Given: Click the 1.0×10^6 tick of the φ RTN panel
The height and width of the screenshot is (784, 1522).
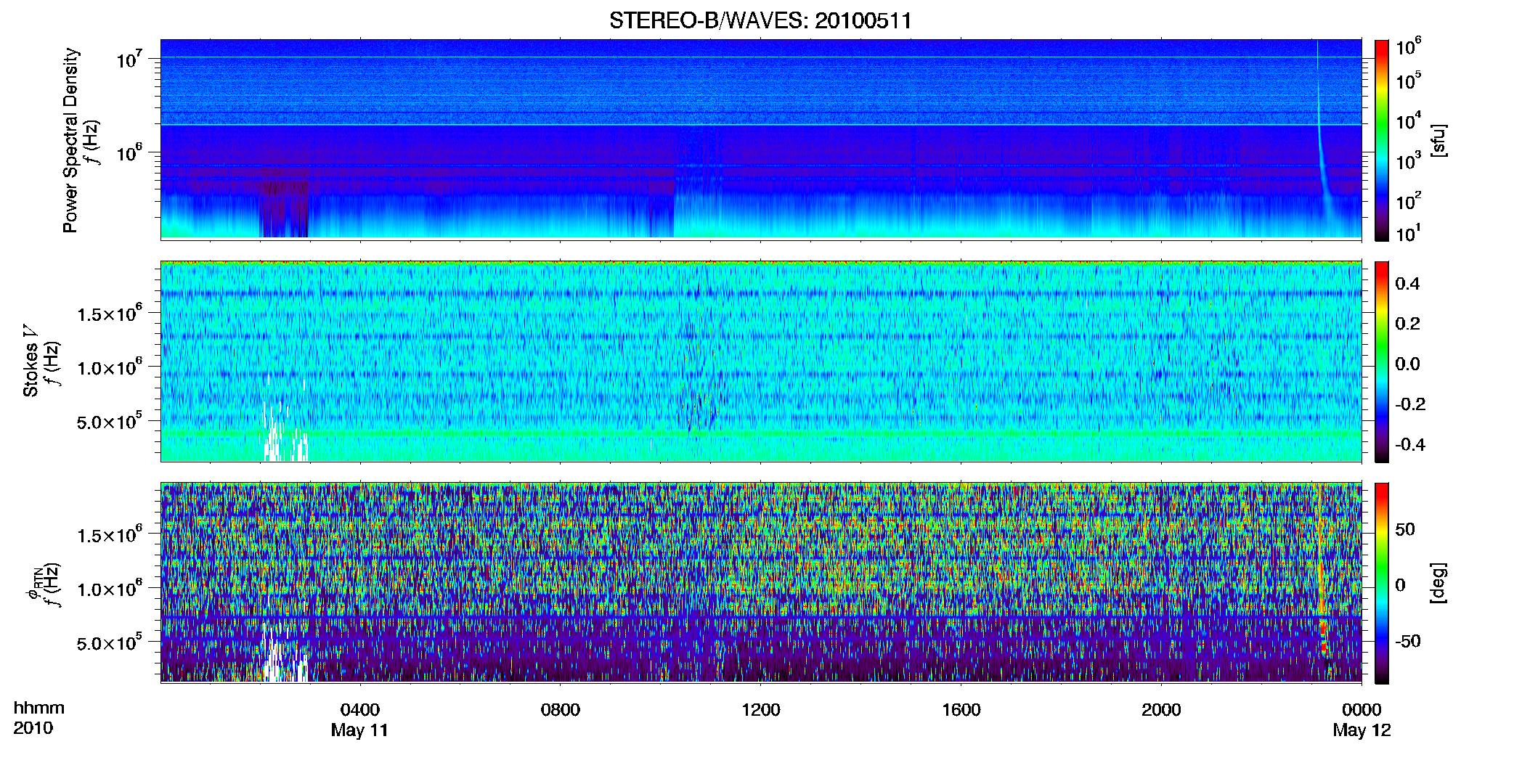Looking at the screenshot, I should coord(110,589).
